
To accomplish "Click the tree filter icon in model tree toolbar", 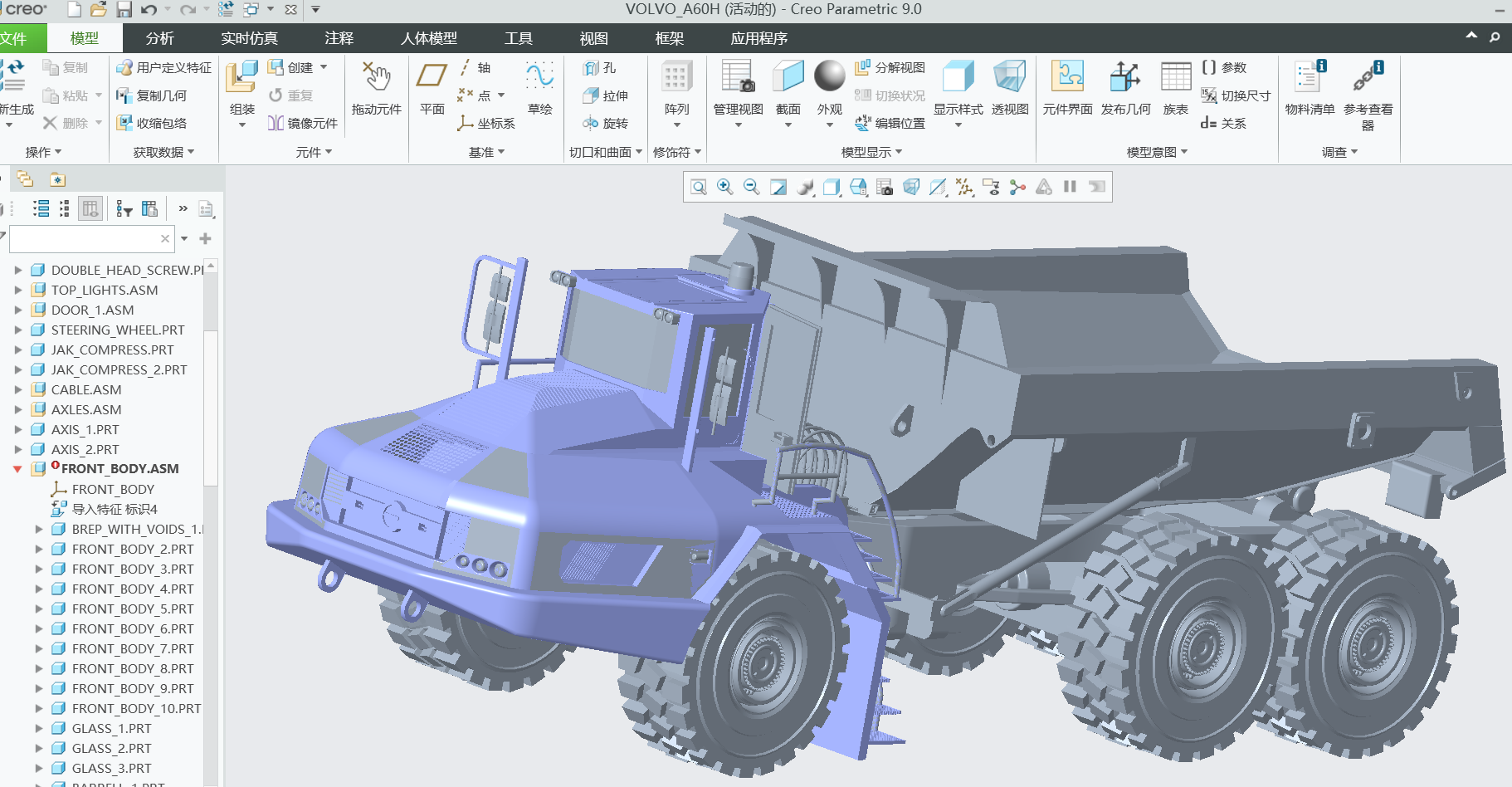I will tap(124, 208).
